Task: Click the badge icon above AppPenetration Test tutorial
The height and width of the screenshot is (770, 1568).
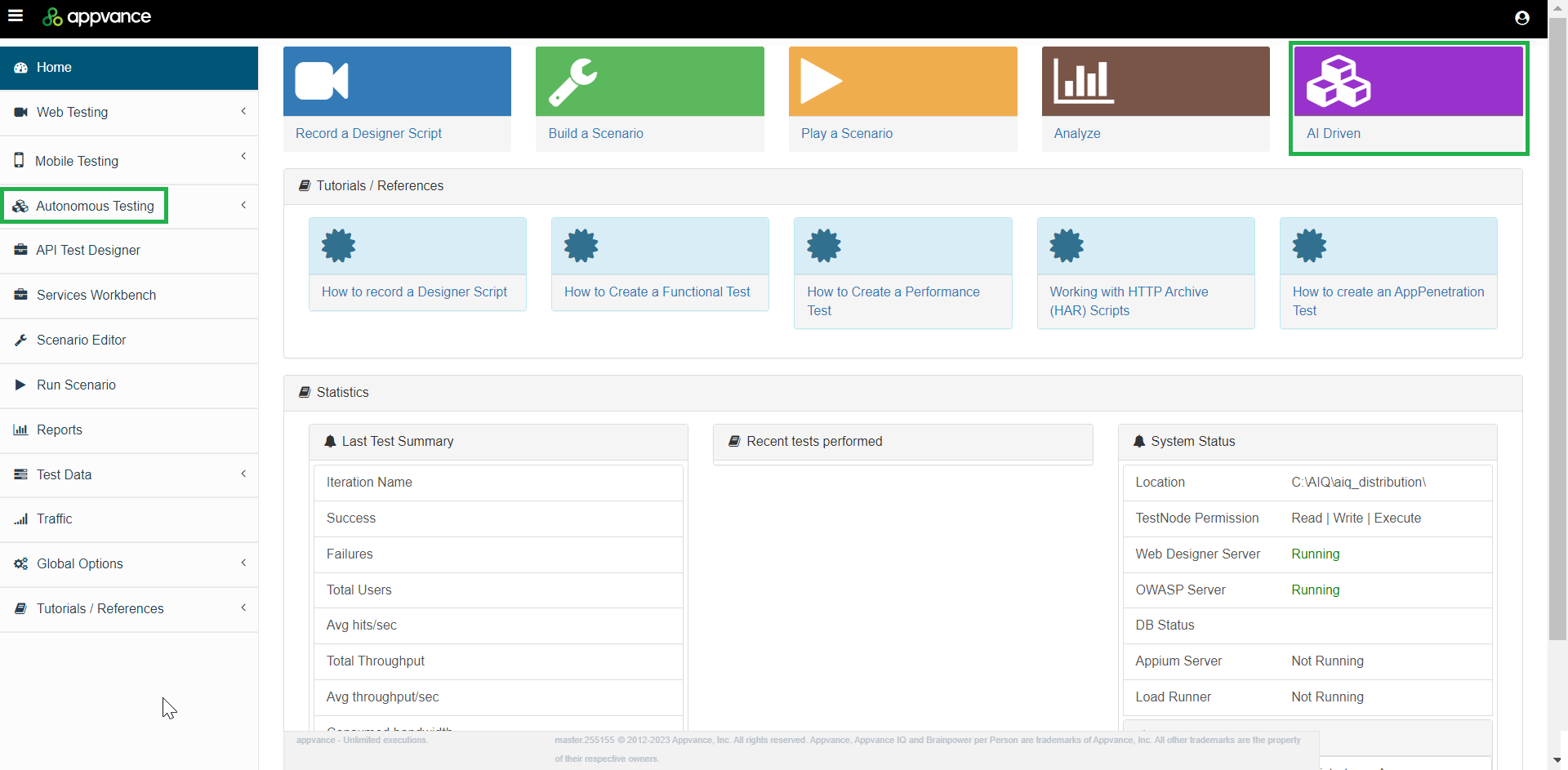Action: click(1309, 246)
